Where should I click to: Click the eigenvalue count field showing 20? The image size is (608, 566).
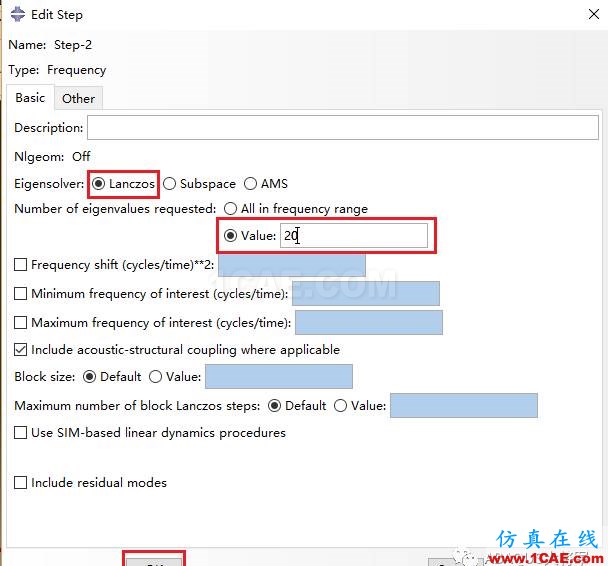[354, 235]
